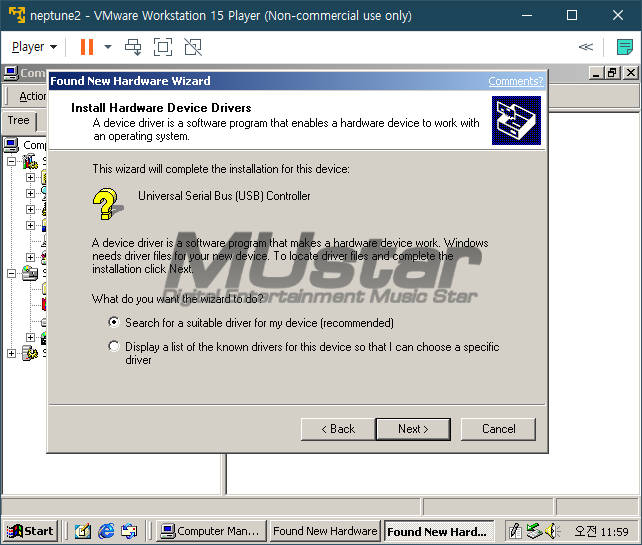Cancel the Found New Hardware Wizard

[x=498, y=429]
